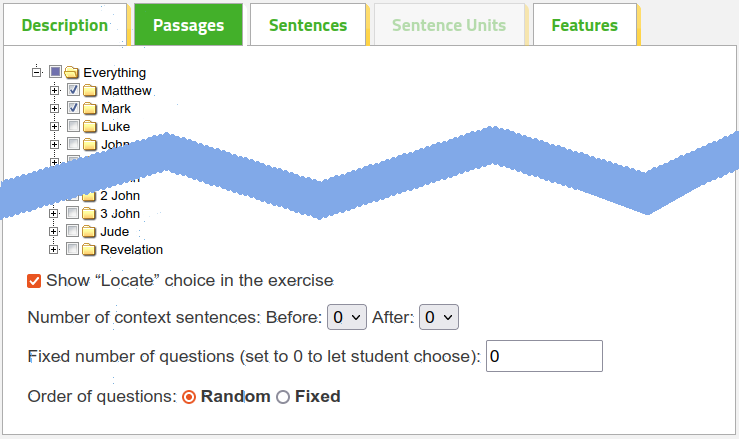Choose Fixed order of questions
The height and width of the screenshot is (439, 739).
click(x=283, y=397)
